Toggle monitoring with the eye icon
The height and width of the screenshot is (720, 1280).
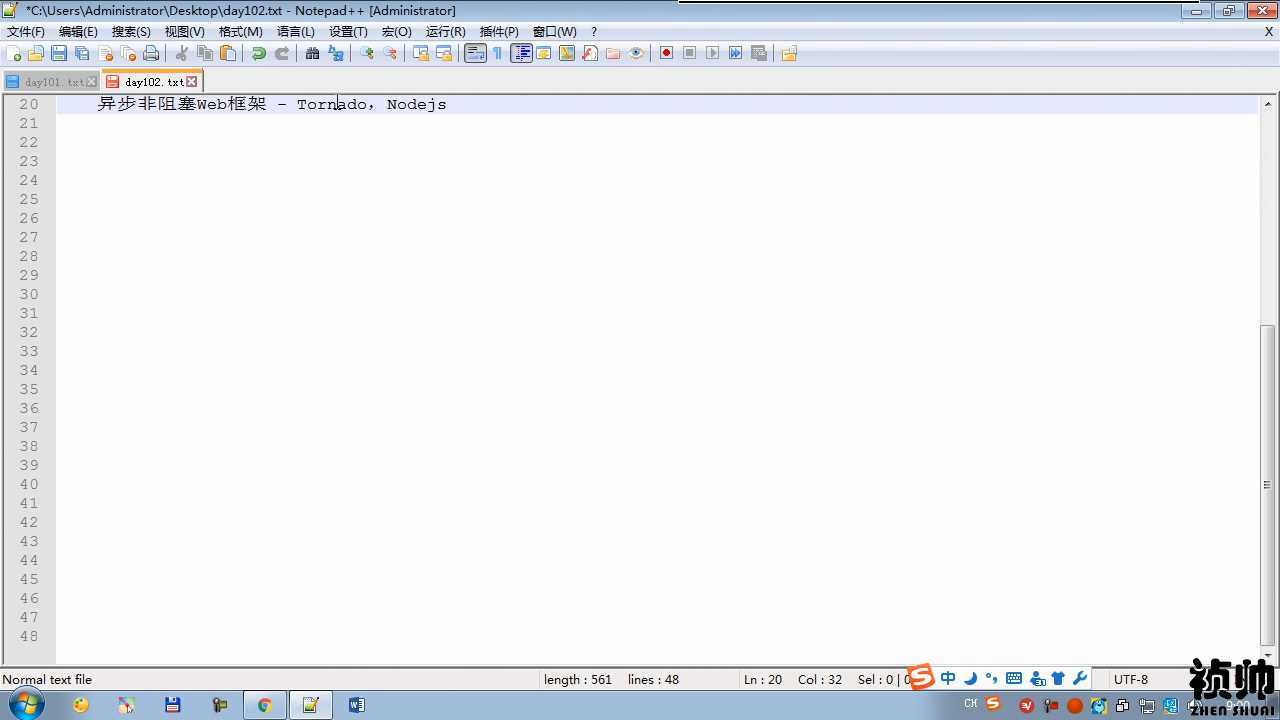point(636,53)
